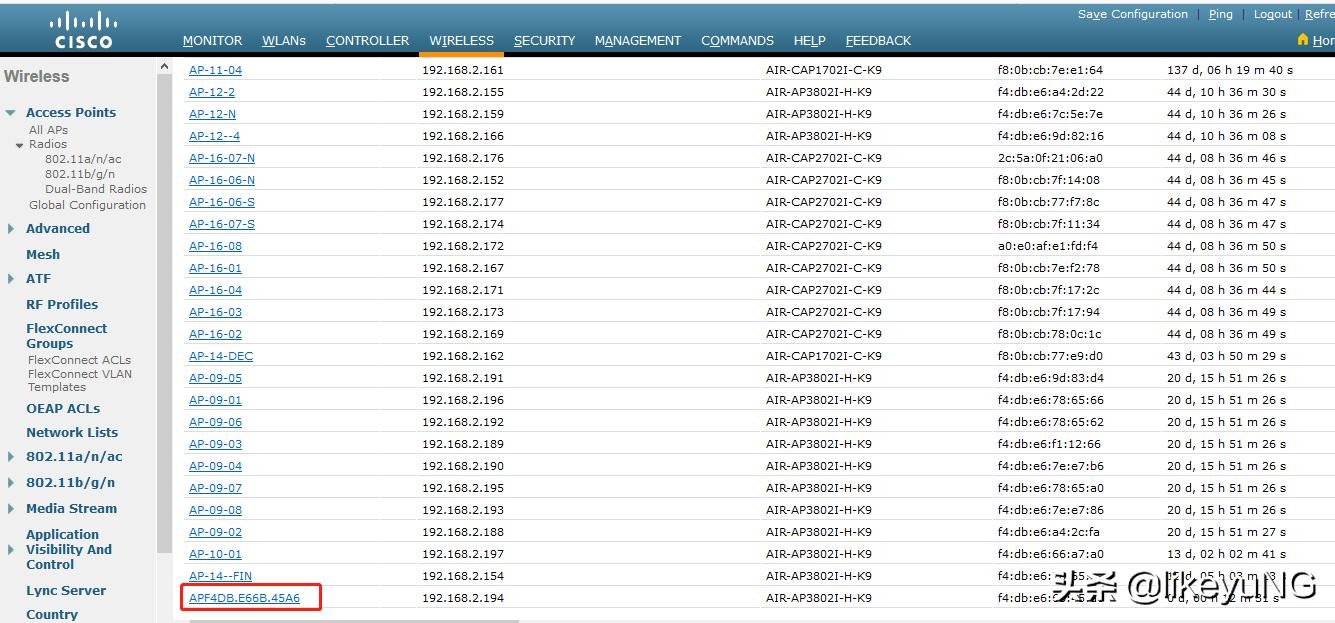Open the WLANs menu
Screen dimensions: 1335x623
click(284, 41)
